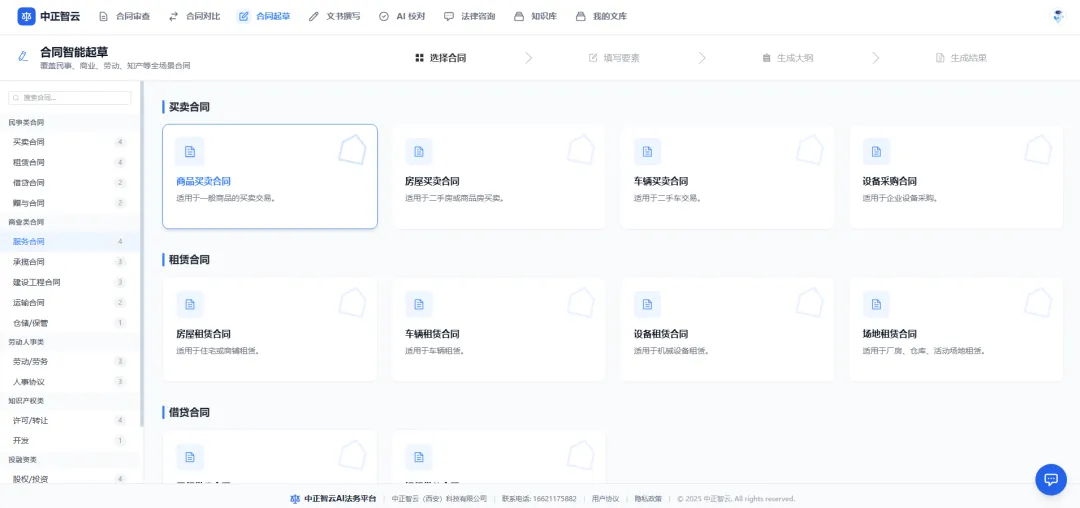Viewport: 1080px width, 508px height.
Task: Open the 文书撰写 tab
Action: coord(335,16)
